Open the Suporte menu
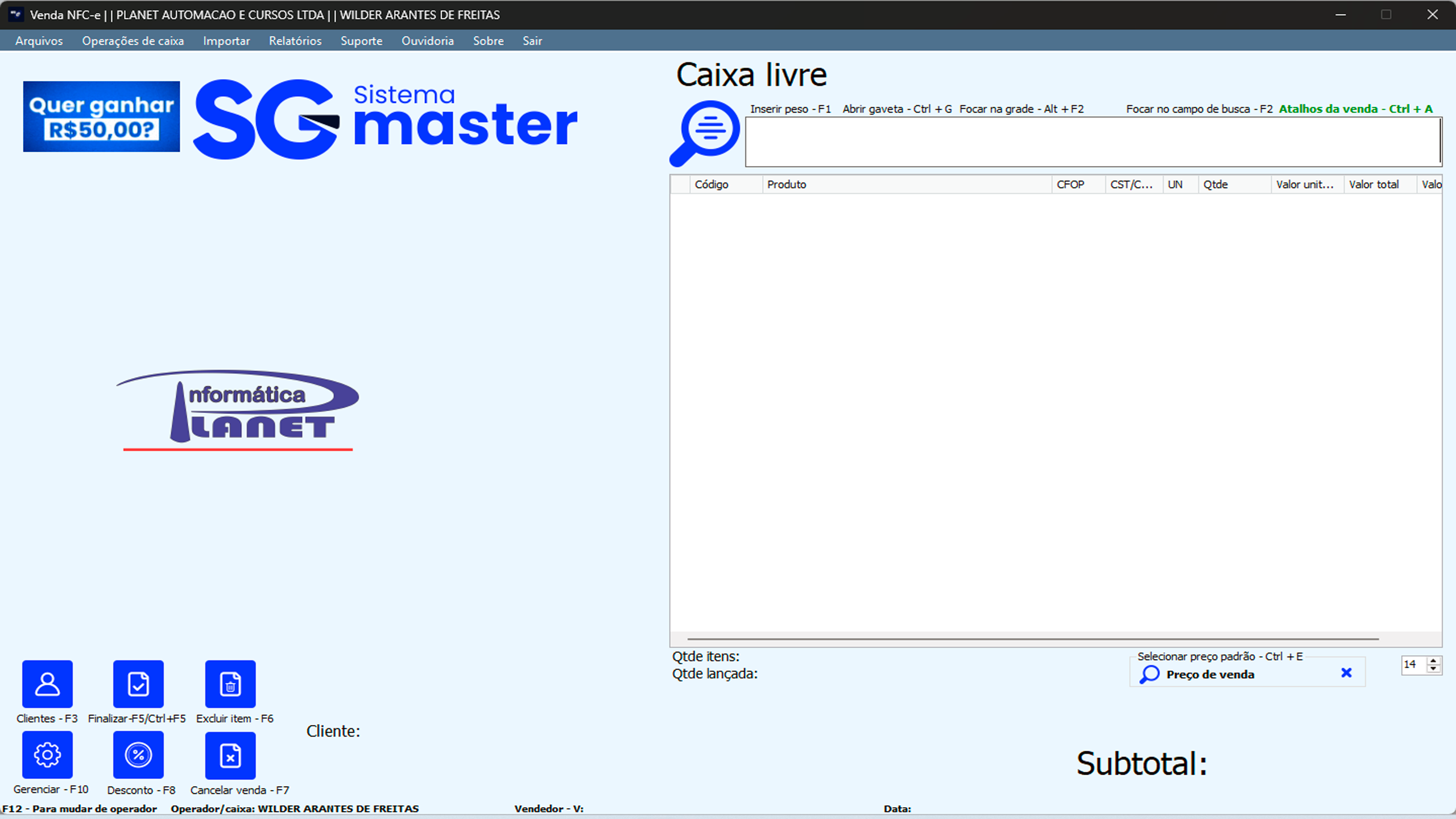This screenshot has height=819, width=1456. [x=361, y=40]
